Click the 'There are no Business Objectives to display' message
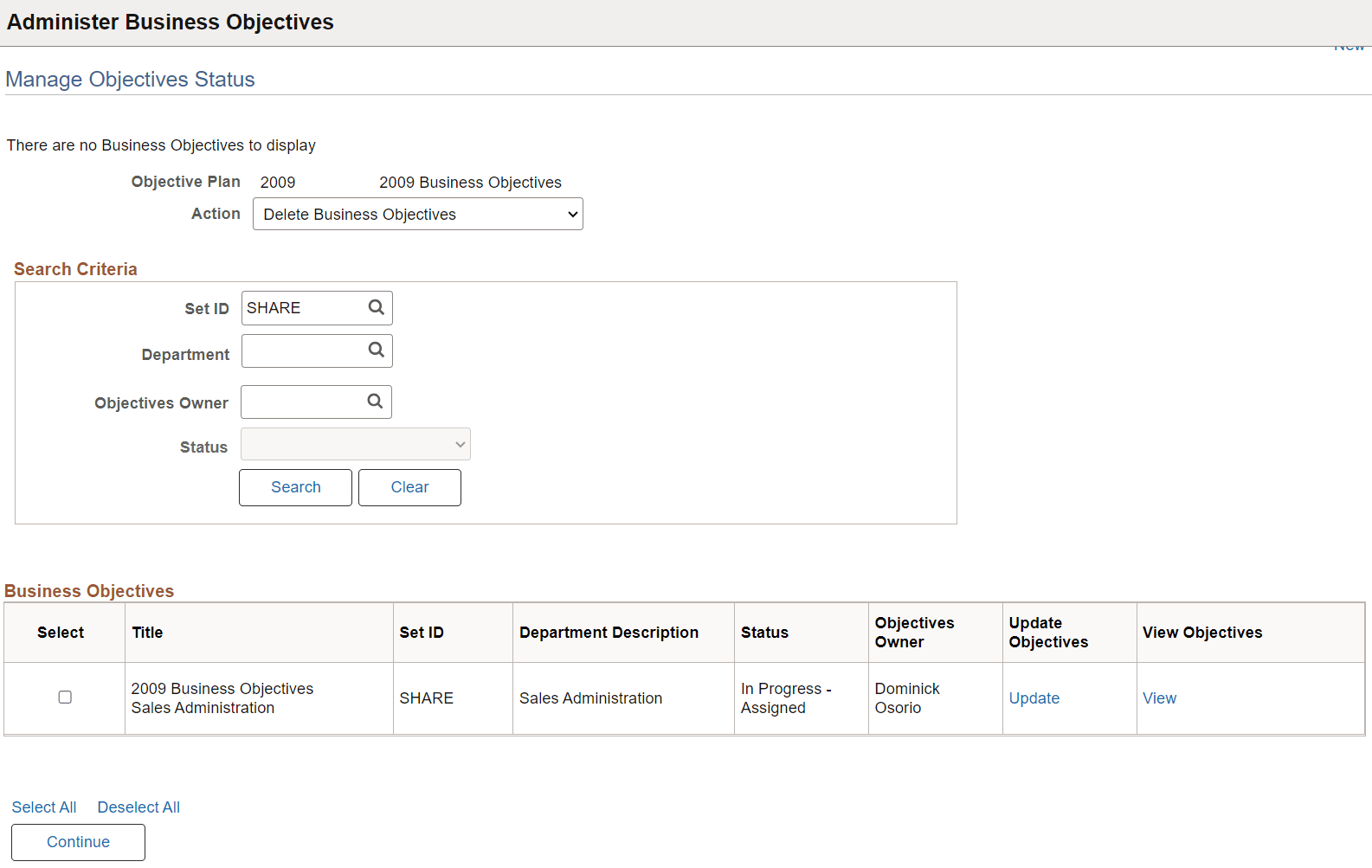1372x868 pixels. click(161, 145)
